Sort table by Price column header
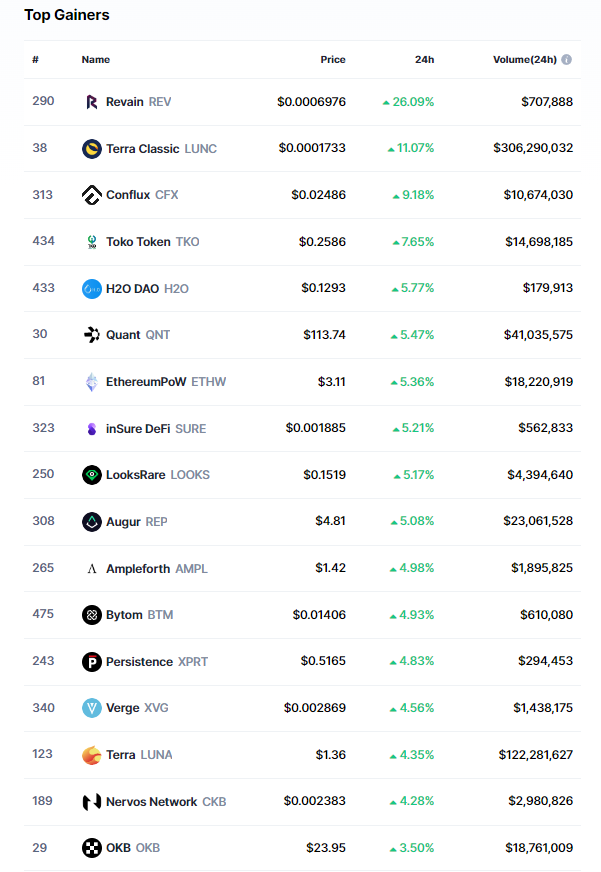Viewport: 601px width, 872px height. tap(333, 60)
